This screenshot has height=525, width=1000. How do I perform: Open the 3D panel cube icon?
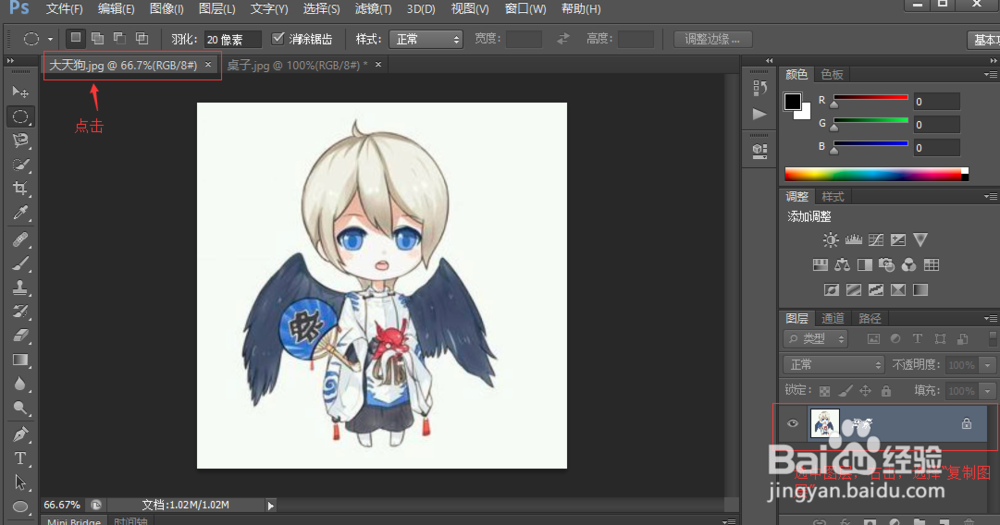tap(760, 151)
